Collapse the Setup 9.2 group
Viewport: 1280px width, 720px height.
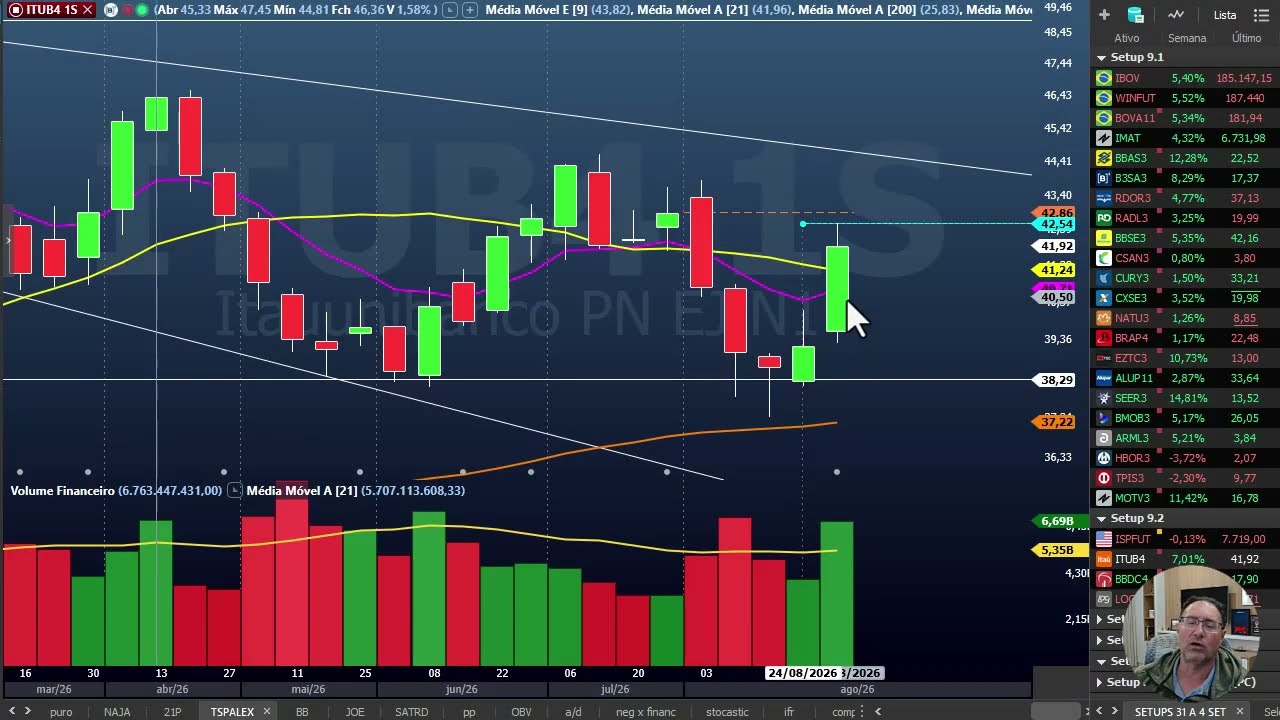pyautogui.click(x=1101, y=518)
